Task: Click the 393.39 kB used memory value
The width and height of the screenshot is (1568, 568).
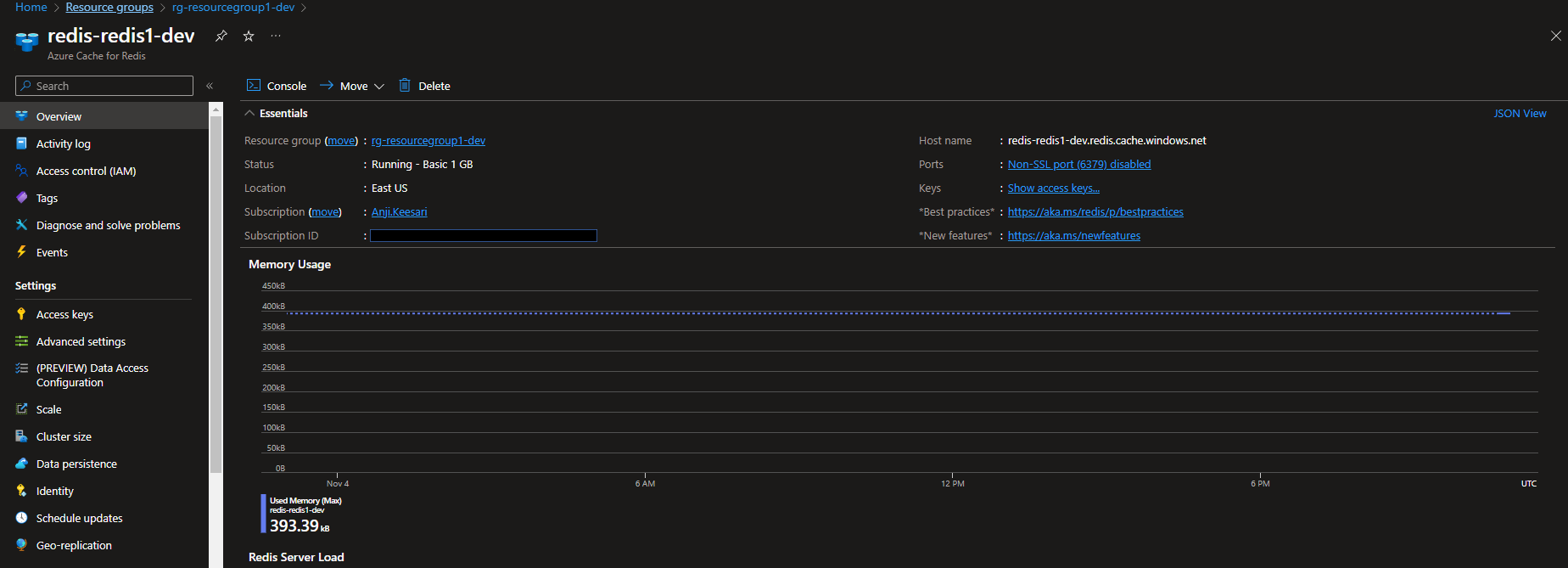Action: (300, 526)
